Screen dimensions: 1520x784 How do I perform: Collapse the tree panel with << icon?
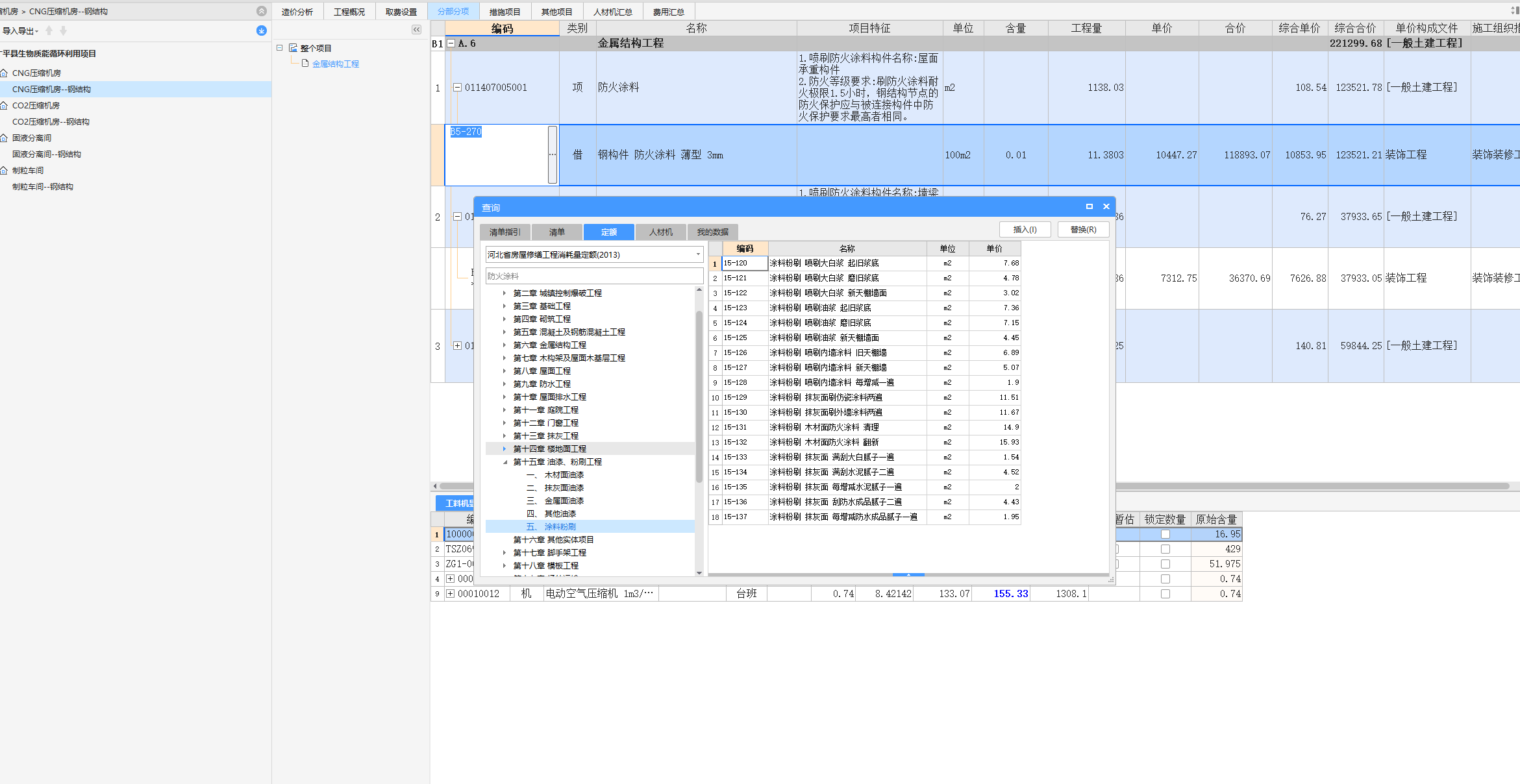click(416, 29)
